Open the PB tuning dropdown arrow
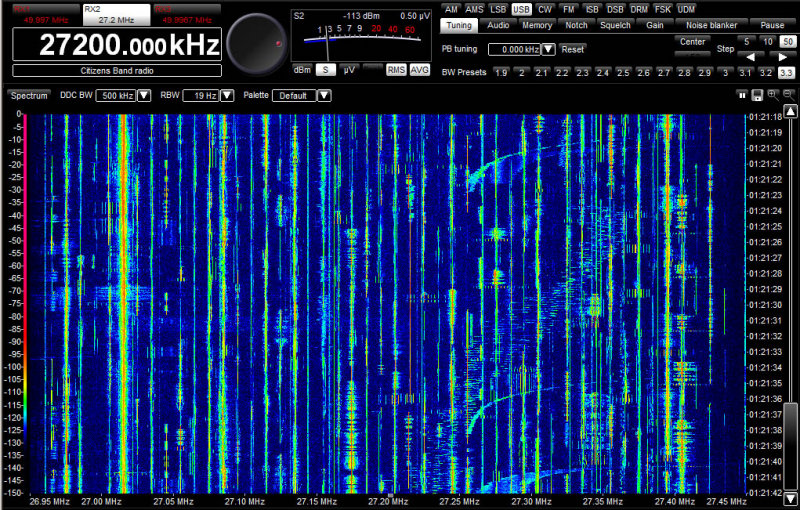 pos(548,49)
